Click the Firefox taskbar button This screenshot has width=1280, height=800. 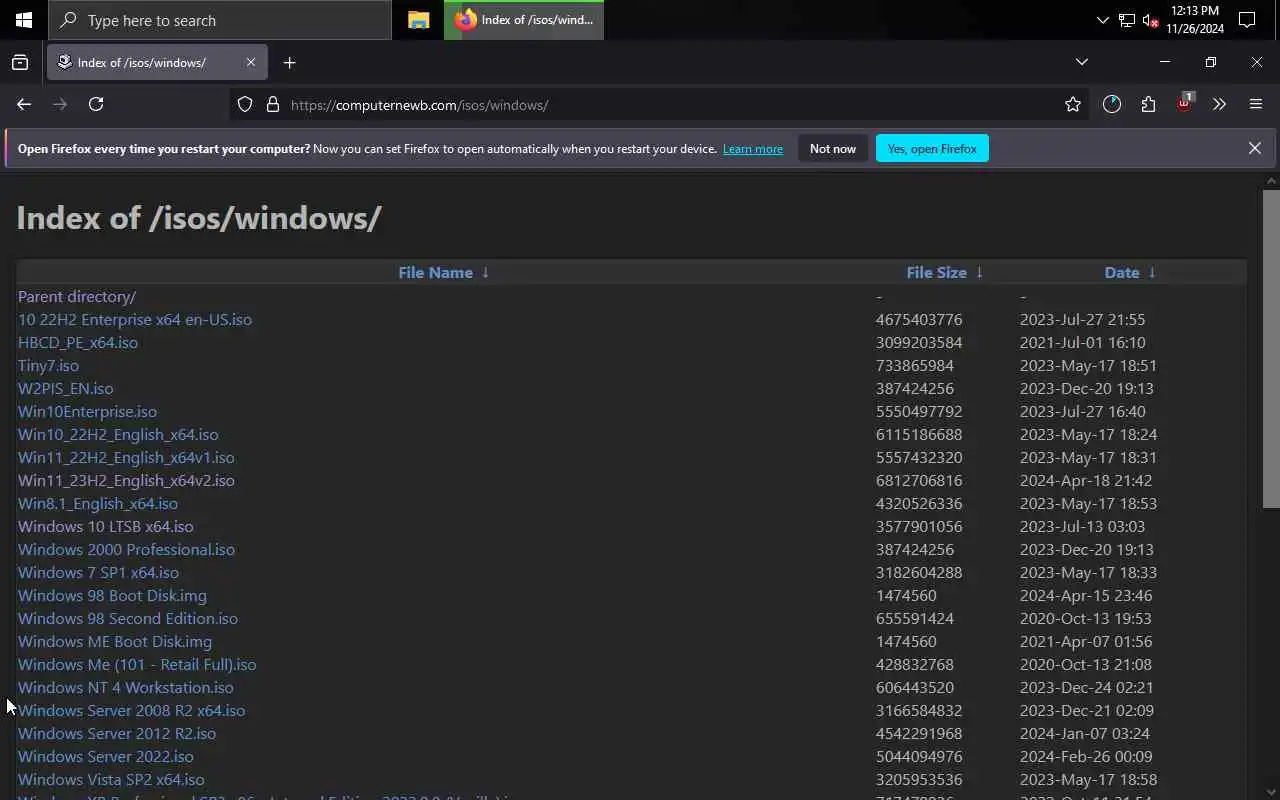pos(524,20)
